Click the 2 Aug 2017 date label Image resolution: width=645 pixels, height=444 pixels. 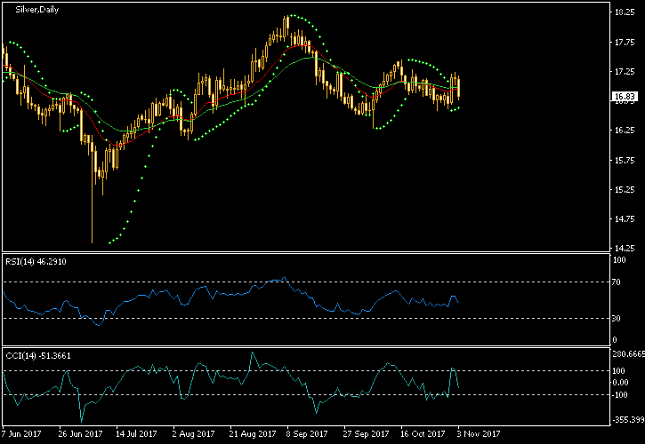coord(194,434)
